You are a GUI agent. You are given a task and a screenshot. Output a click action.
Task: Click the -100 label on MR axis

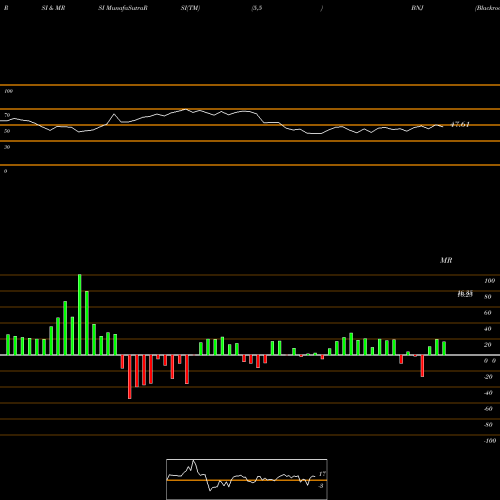click(x=490, y=441)
